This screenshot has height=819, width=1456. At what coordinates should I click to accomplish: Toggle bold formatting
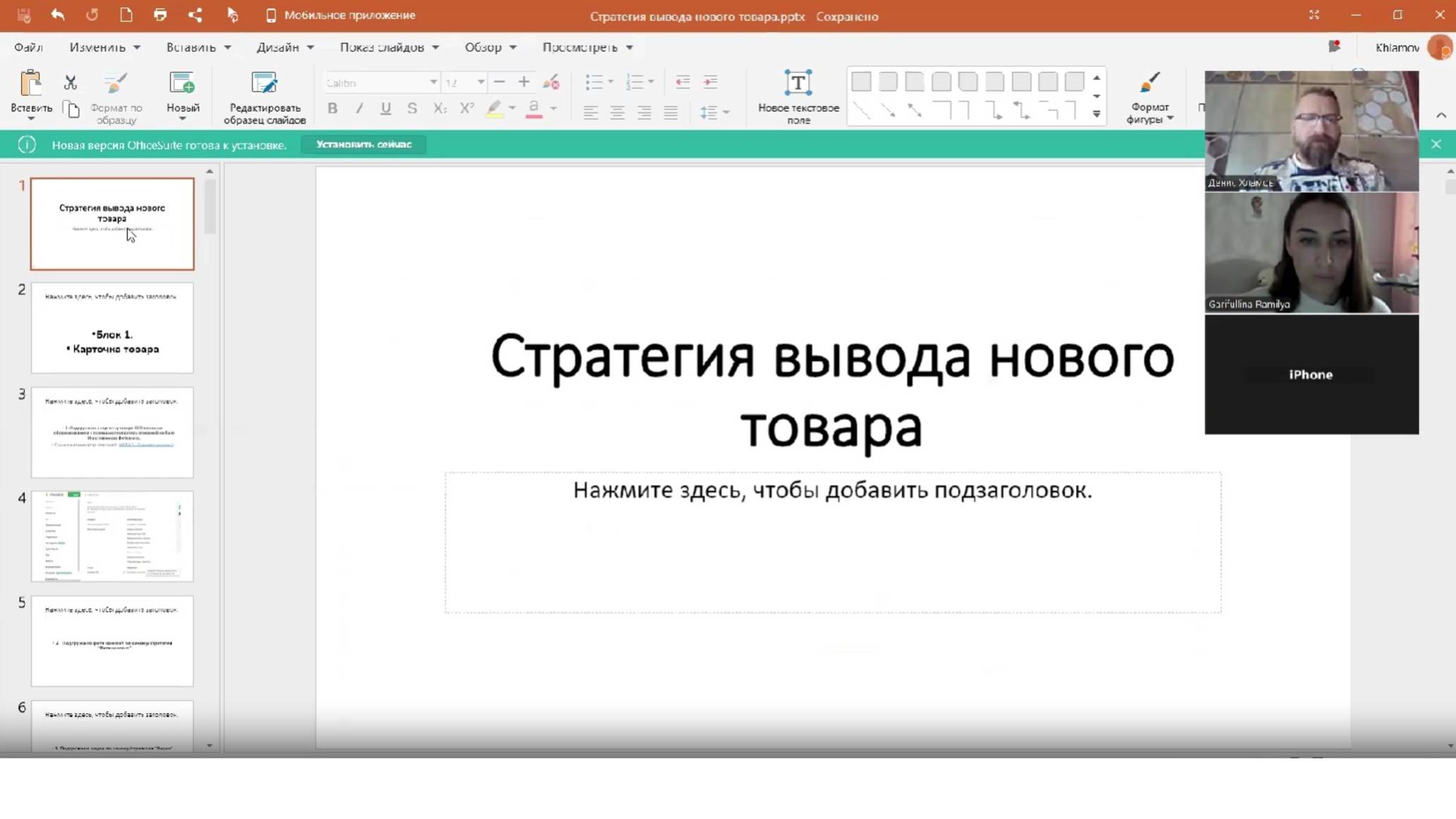[332, 109]
